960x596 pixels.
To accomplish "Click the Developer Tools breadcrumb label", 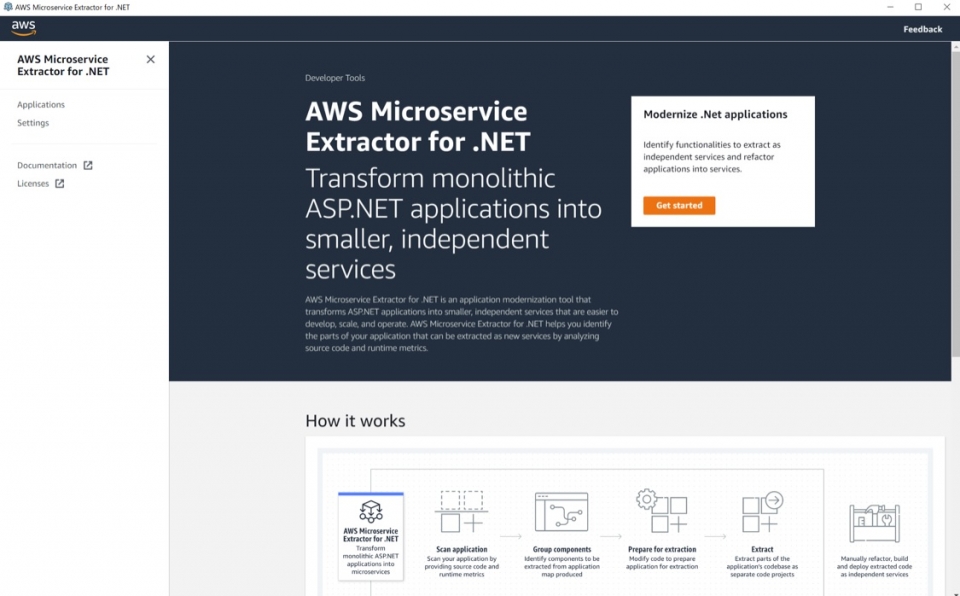I will point(334,77).
